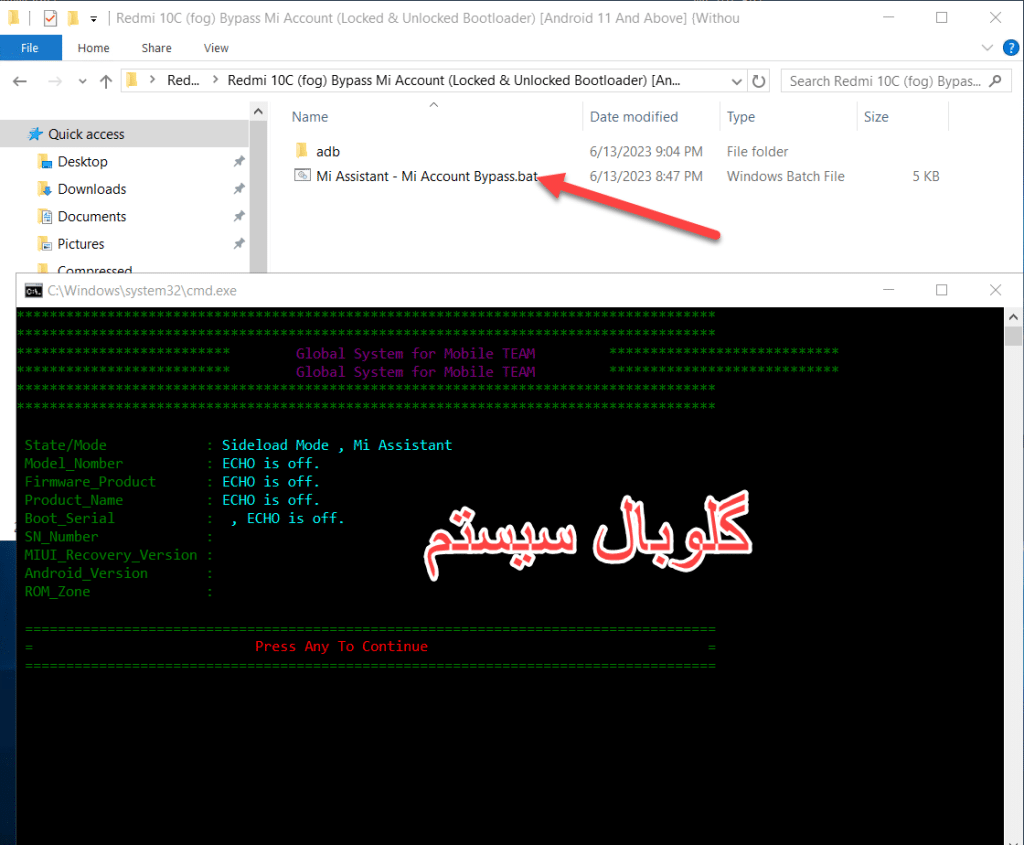
Task: Open the Customize Quick Access Toolbar dropdown
Action: (x=93, y=19)
